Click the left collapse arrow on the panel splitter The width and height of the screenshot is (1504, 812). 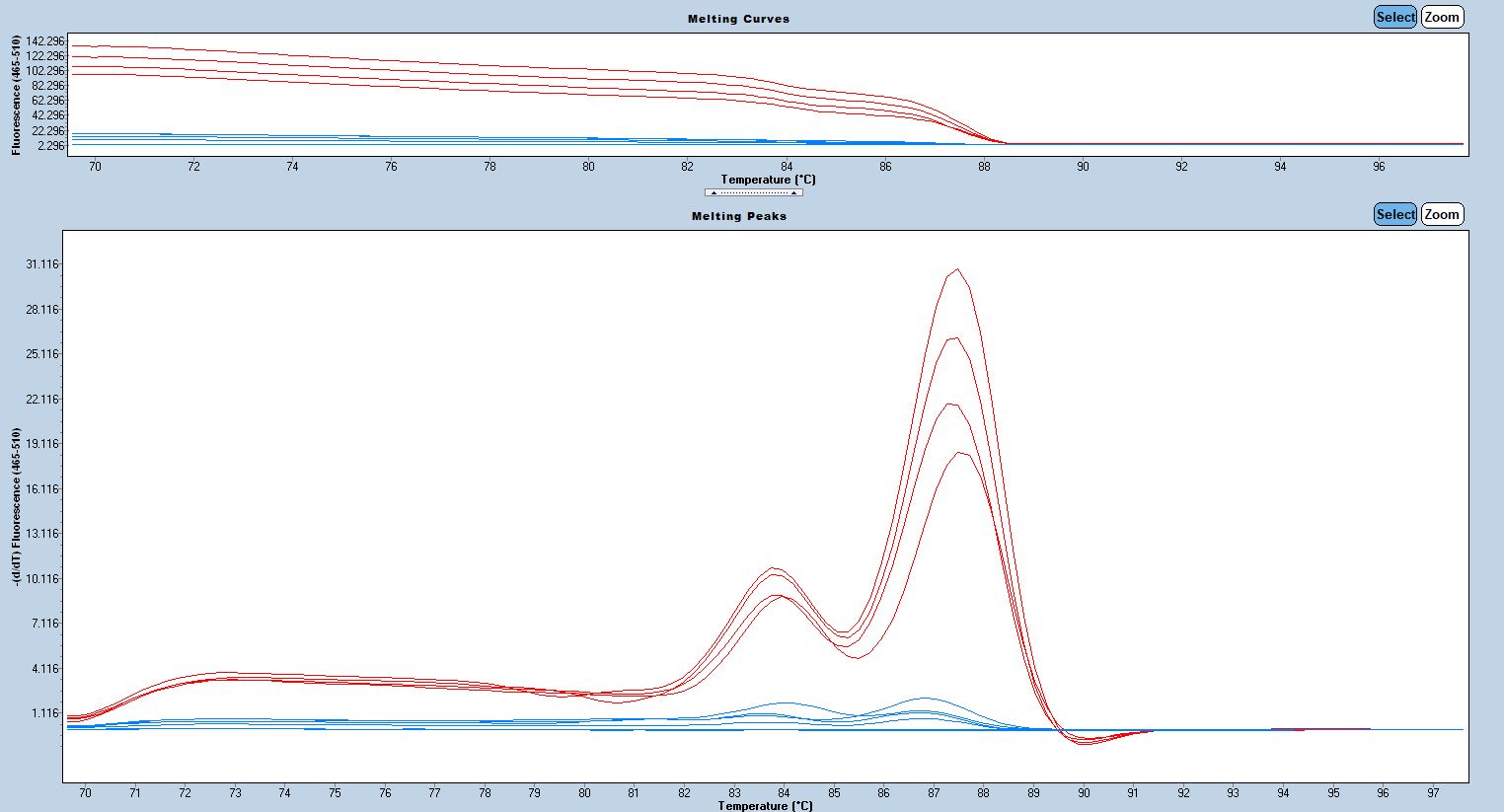(x=714, y=192)
